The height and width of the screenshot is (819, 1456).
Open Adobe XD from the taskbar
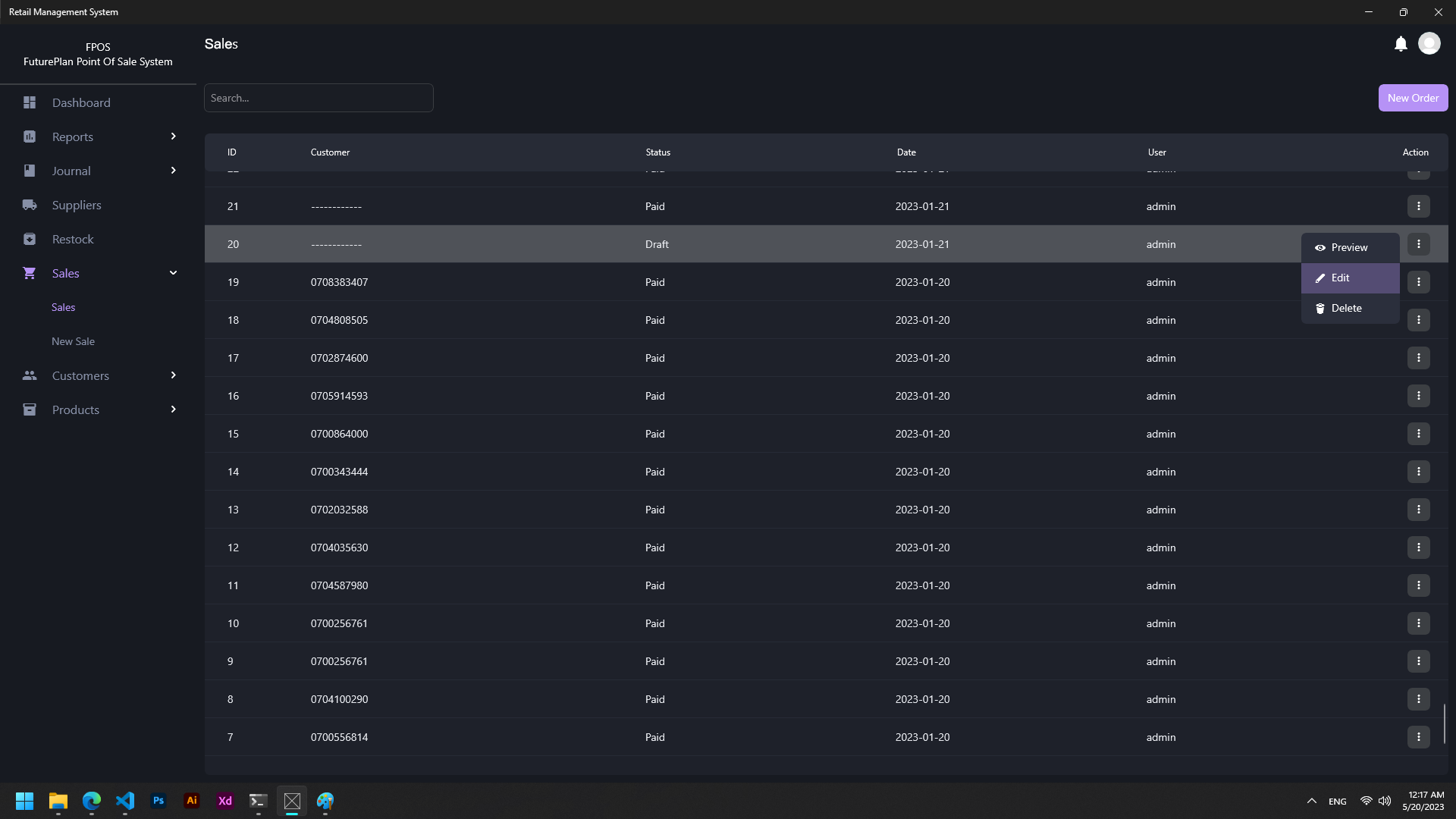click(x=224, y=801)
